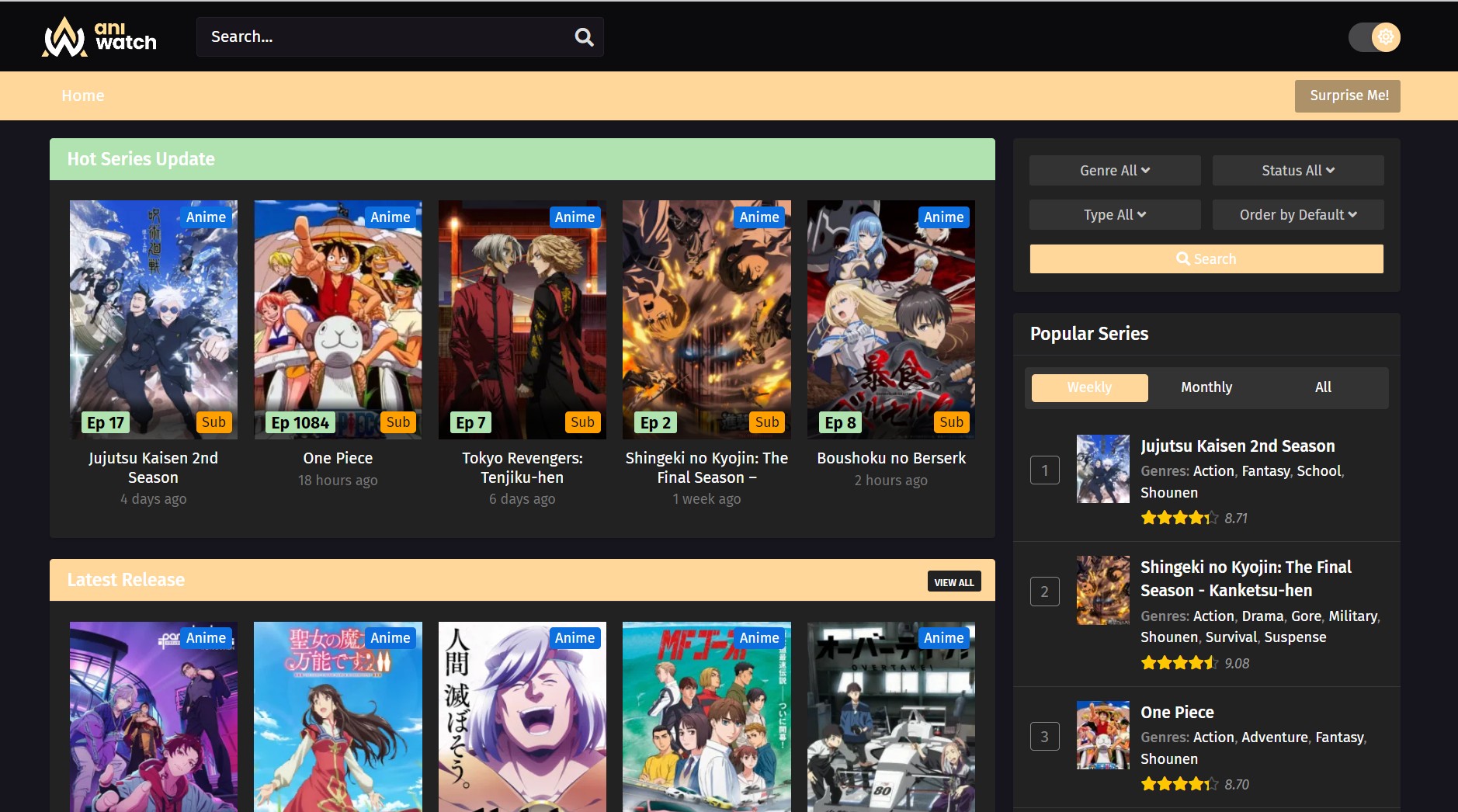Click the Anime tag on Boushoku no Berserk poster

pos(943,217)
